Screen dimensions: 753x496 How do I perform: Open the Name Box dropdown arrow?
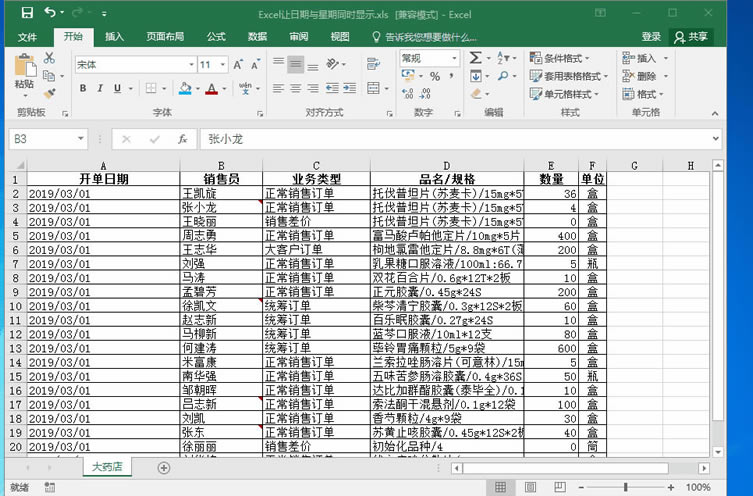click(x=81, y=139)
